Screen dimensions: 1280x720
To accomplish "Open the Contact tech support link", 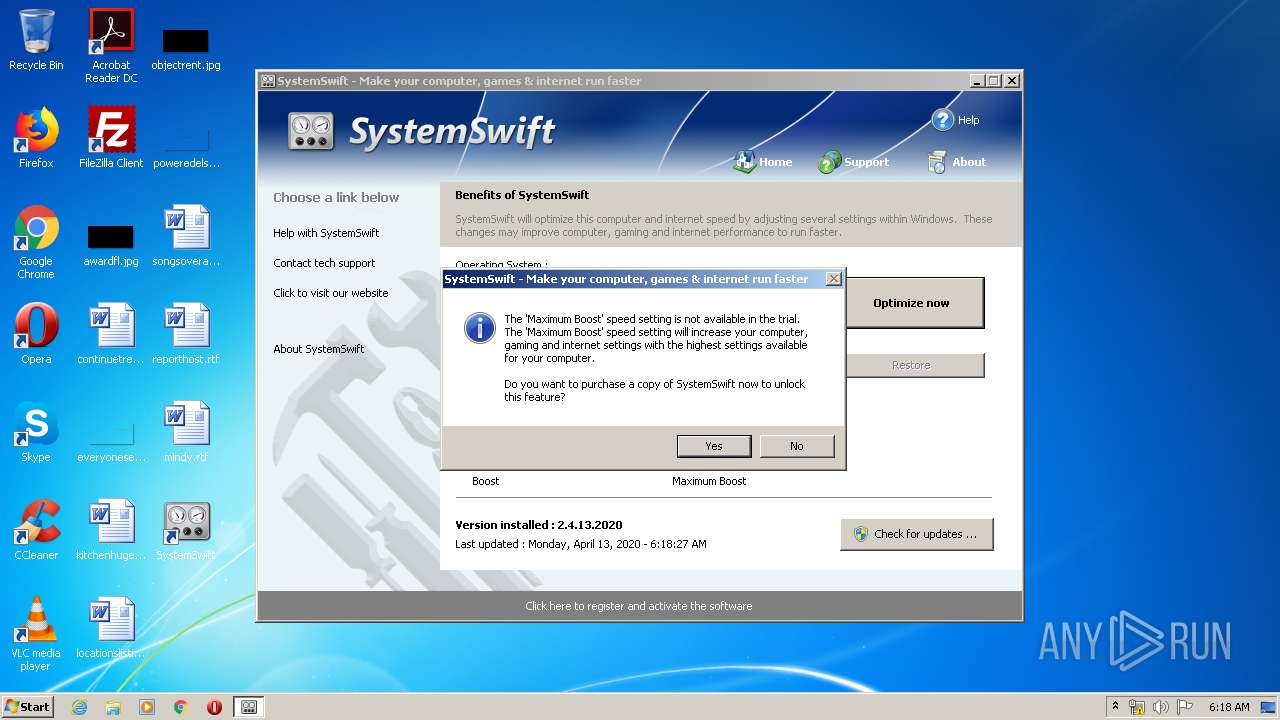I will (324, 263).
